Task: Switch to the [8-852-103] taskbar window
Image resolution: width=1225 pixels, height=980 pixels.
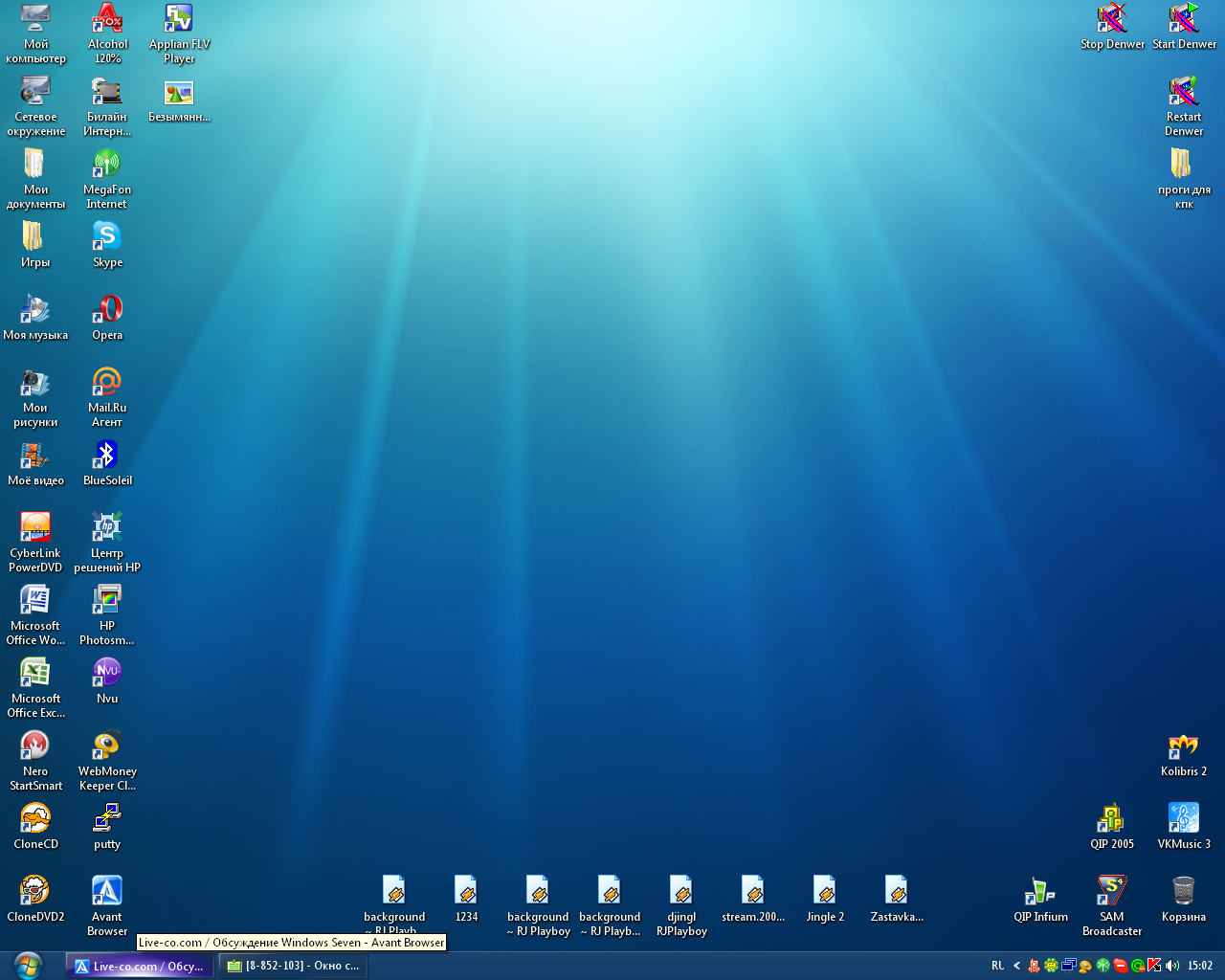Action: [293, 966]
